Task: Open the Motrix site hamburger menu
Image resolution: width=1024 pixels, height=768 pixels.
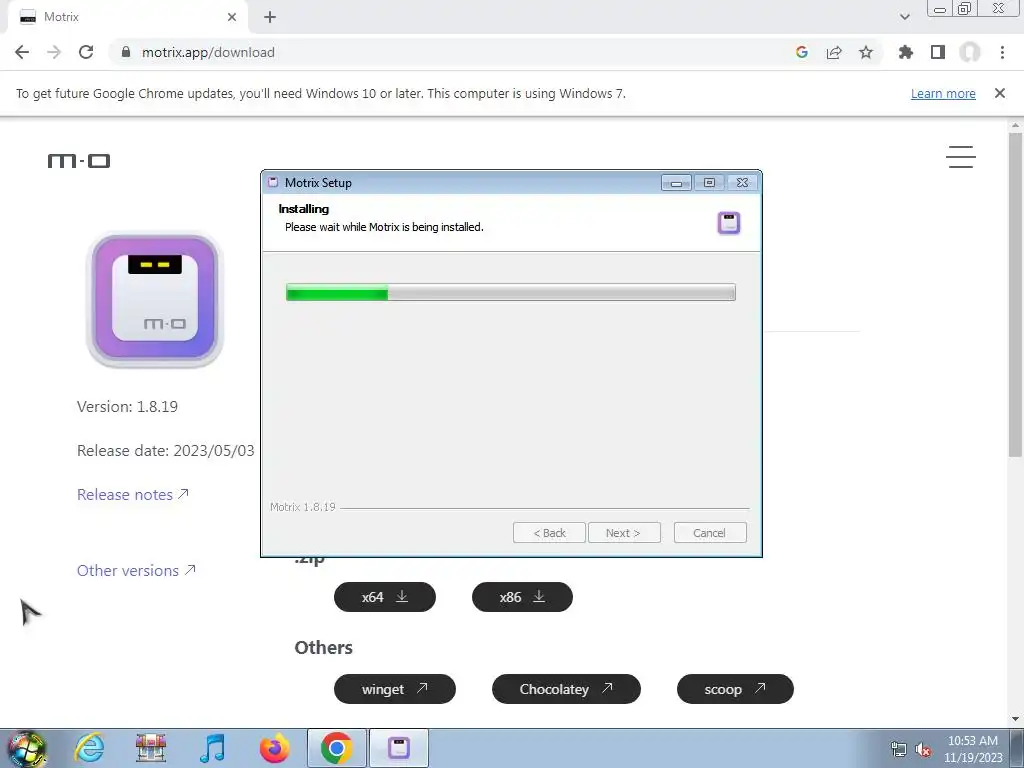Action: point(961,157)
